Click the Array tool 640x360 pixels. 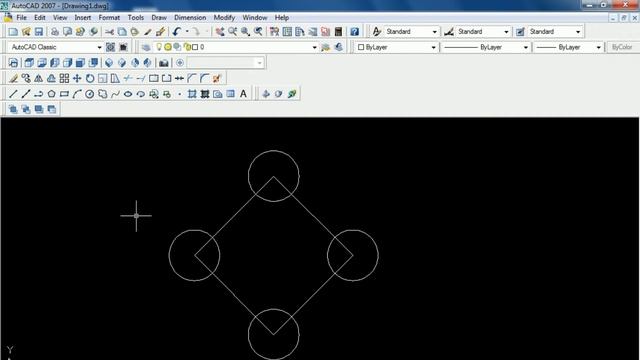(64, 78)
